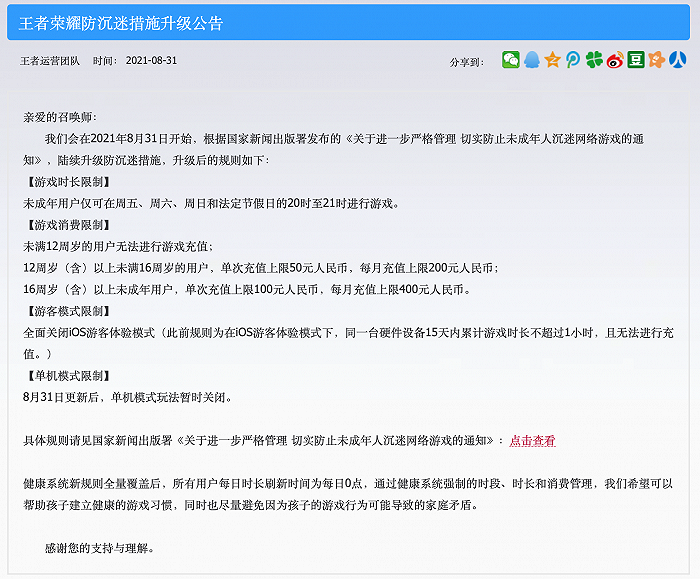Share to Douban with green 豆 icon
This screenshot has width=700, height=579.
[x=636, y=60]
